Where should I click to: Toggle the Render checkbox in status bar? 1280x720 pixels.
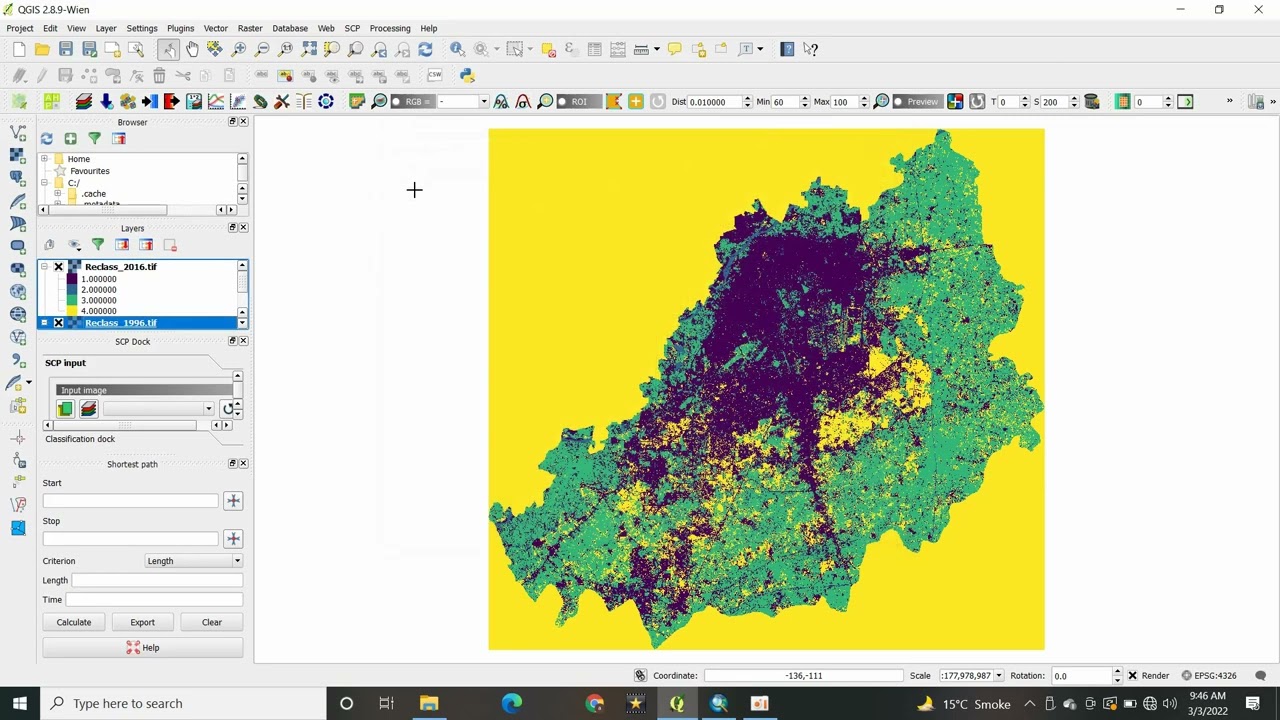tap(1132, 676)
